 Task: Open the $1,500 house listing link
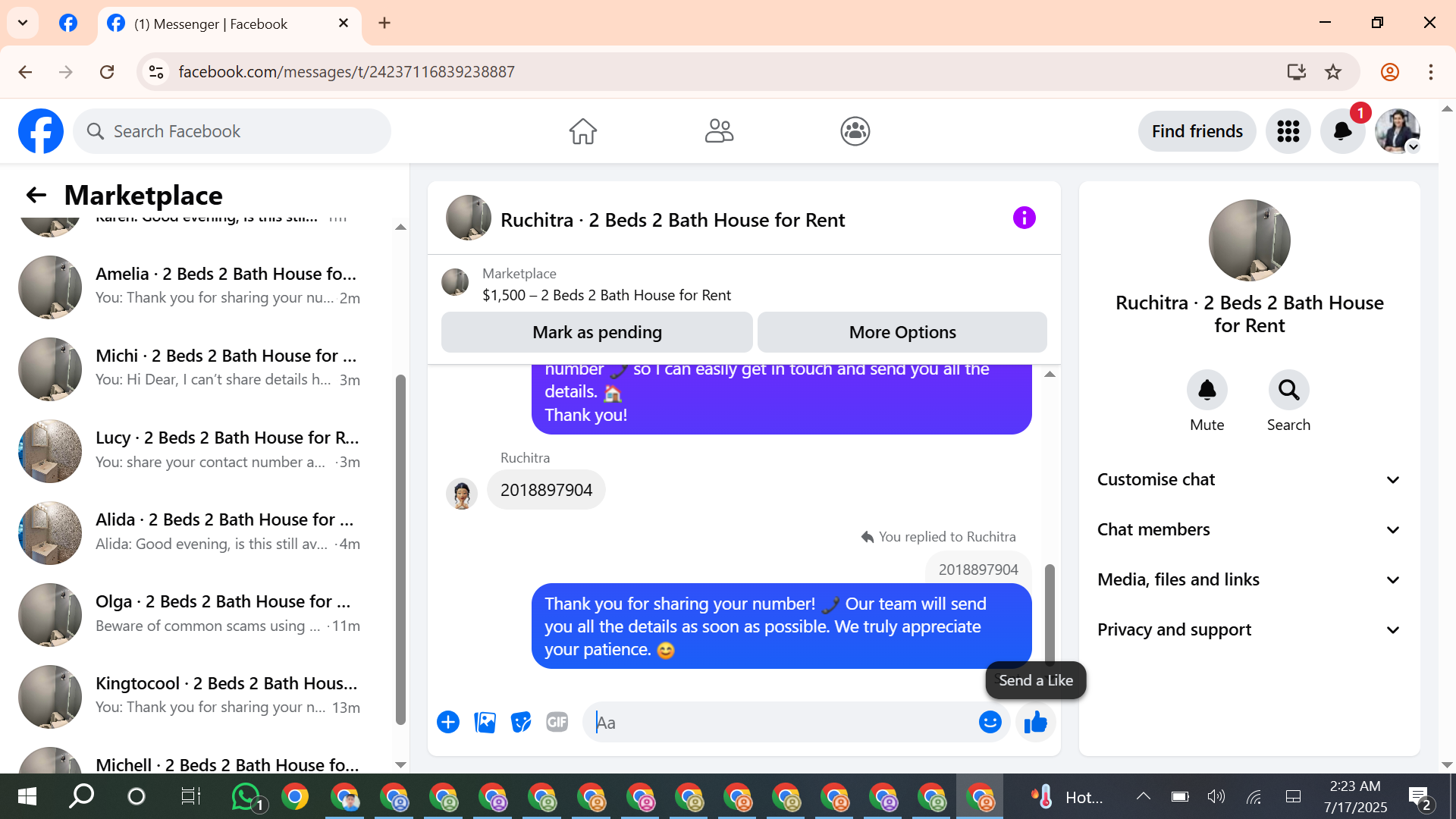point(606,295)
